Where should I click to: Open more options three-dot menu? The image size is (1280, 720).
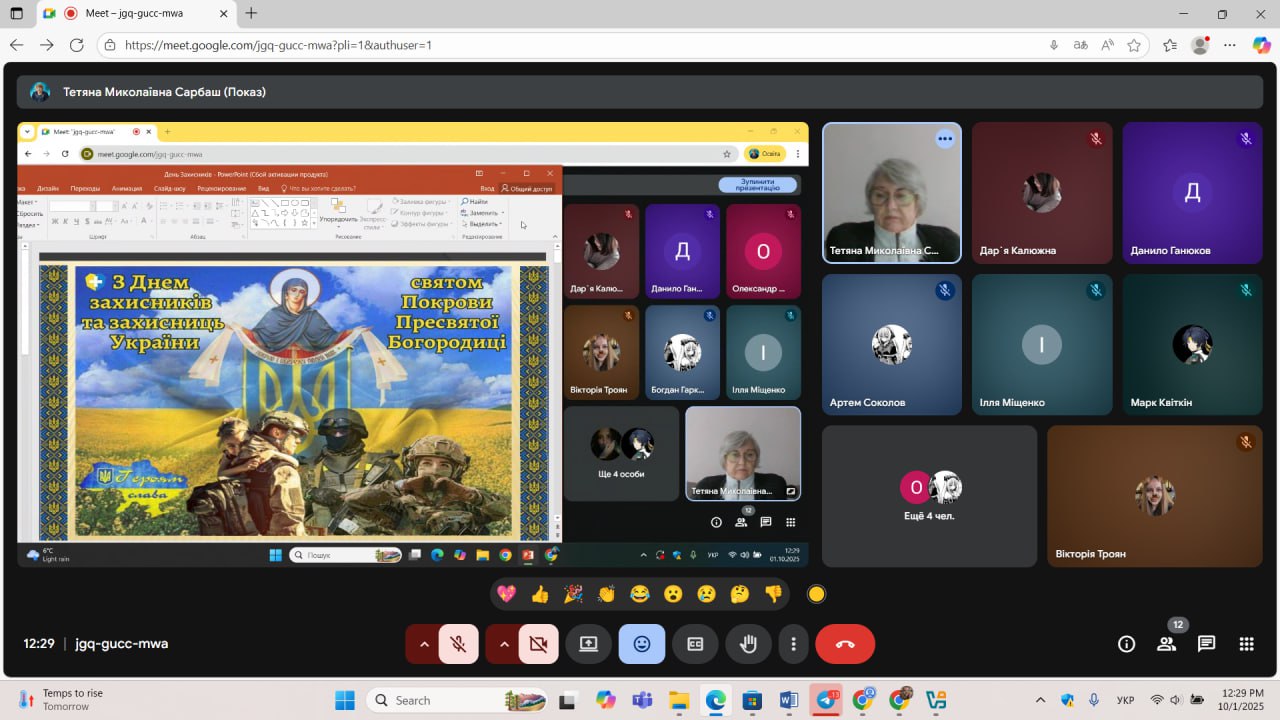pos(793,644)
